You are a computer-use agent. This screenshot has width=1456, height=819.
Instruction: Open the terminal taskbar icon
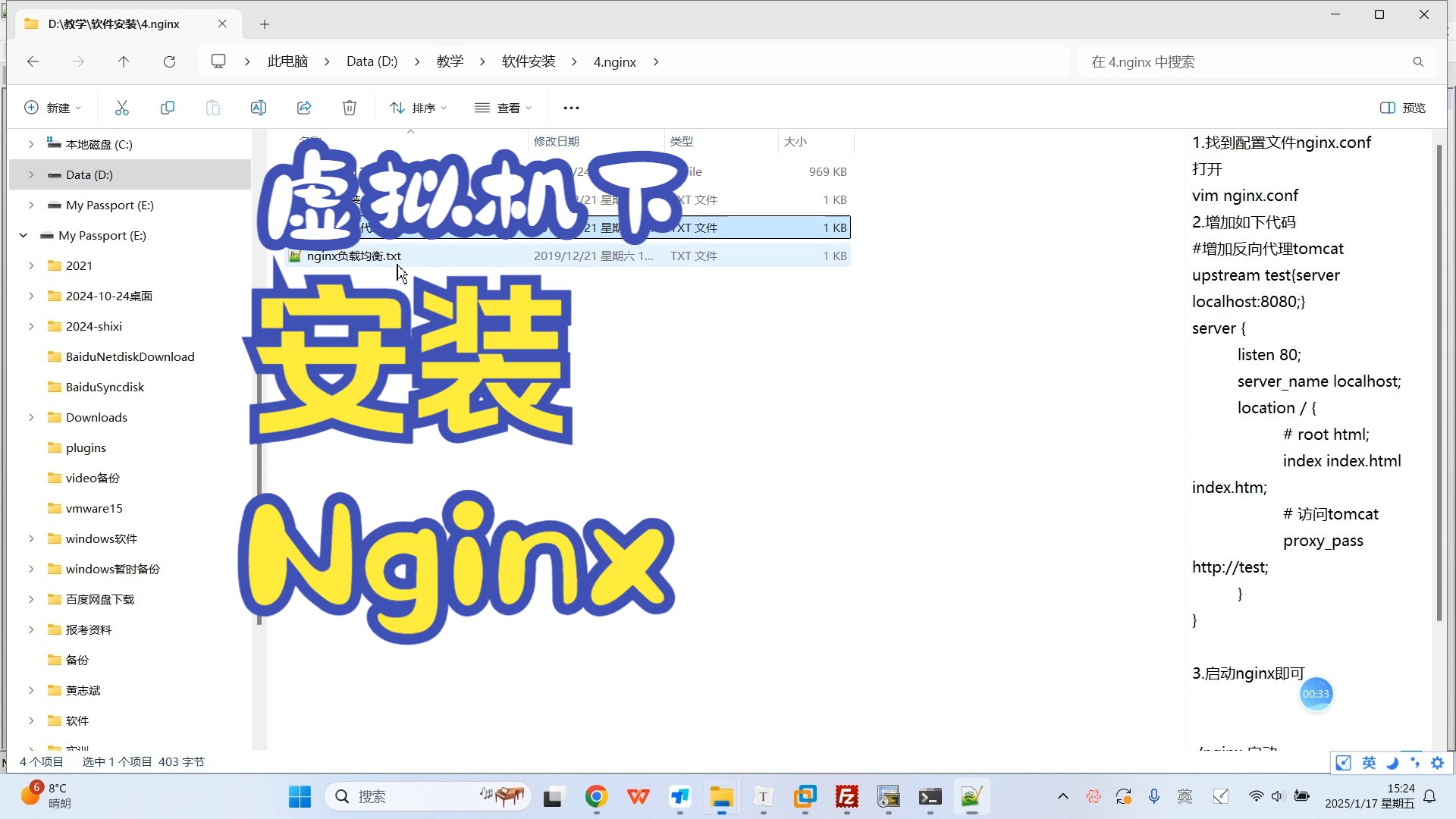click(930, 796)
